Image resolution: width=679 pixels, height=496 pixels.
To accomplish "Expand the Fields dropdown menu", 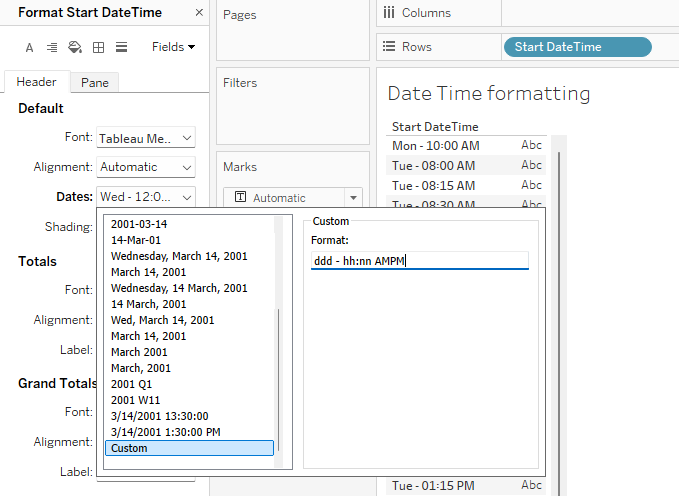I will [173, 47].
